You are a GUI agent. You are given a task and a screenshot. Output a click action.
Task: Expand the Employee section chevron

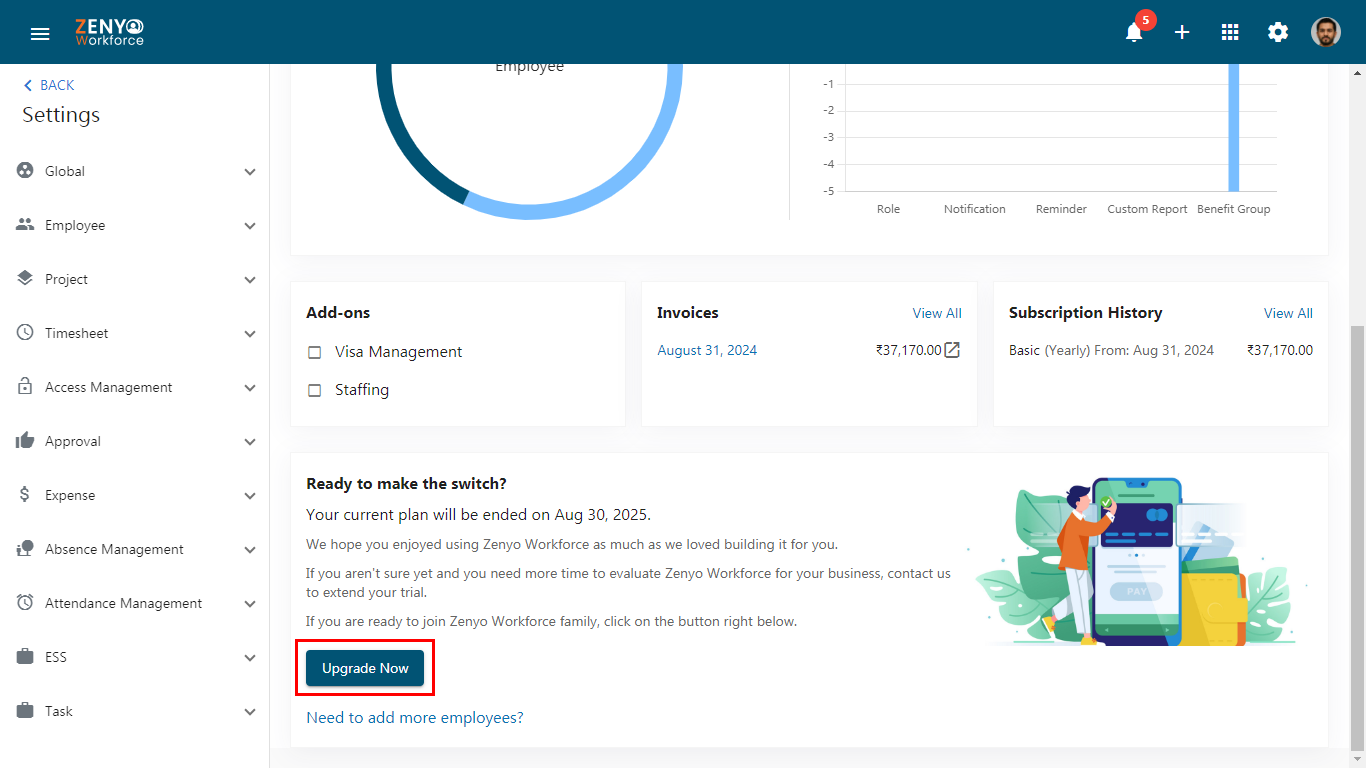[250, 226]
